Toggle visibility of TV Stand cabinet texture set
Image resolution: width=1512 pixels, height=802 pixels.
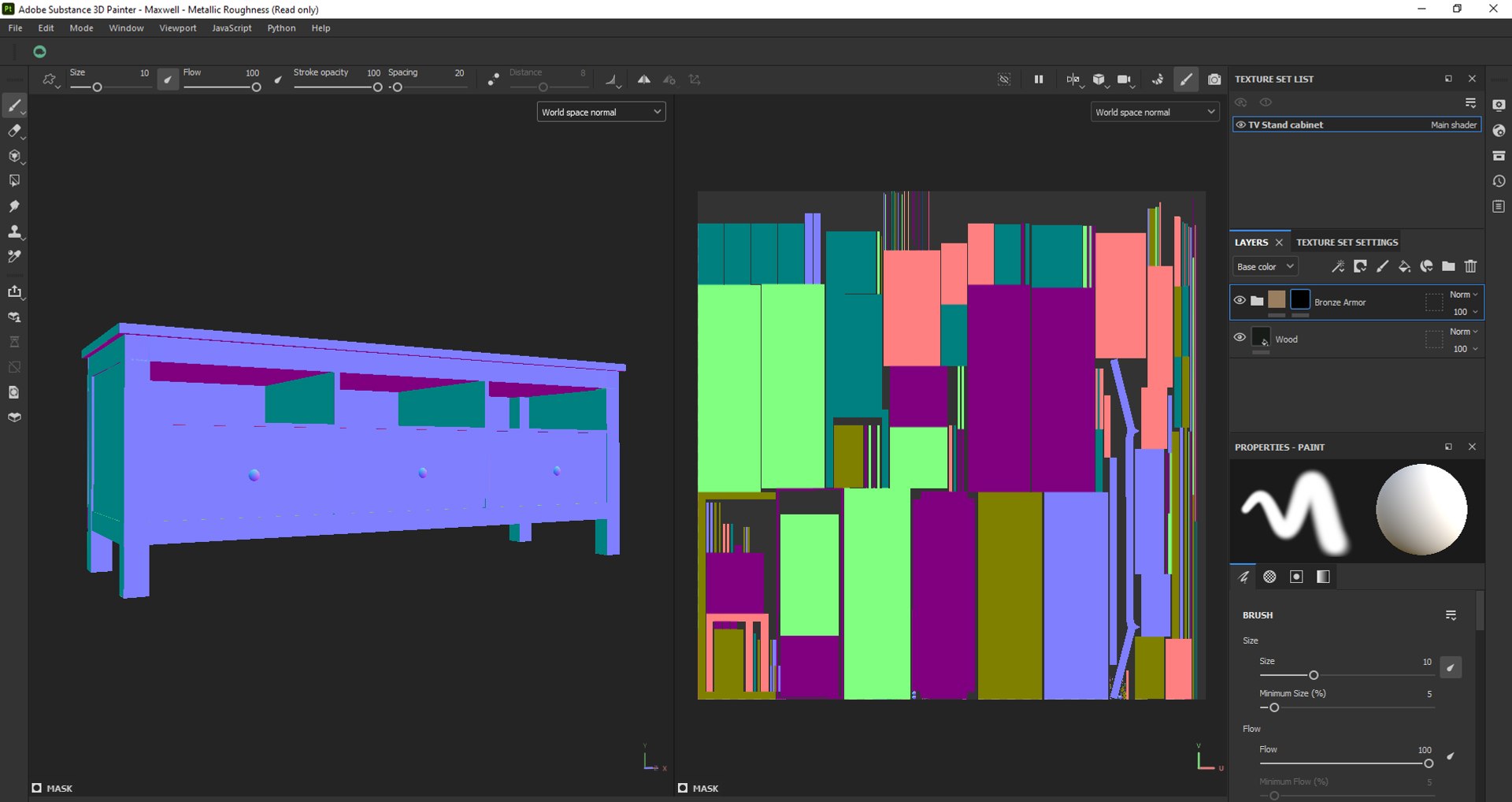coord(1240,124)
